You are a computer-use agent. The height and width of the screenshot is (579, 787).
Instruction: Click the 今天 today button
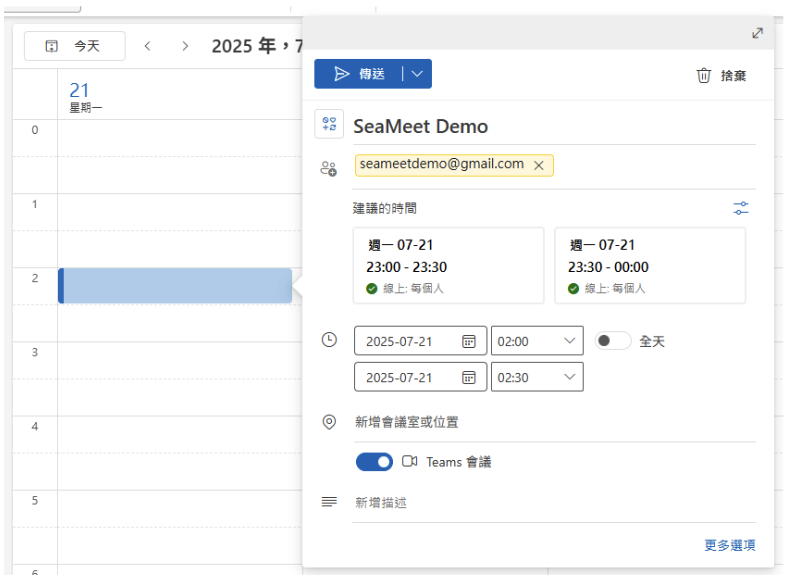pos(75,46)
